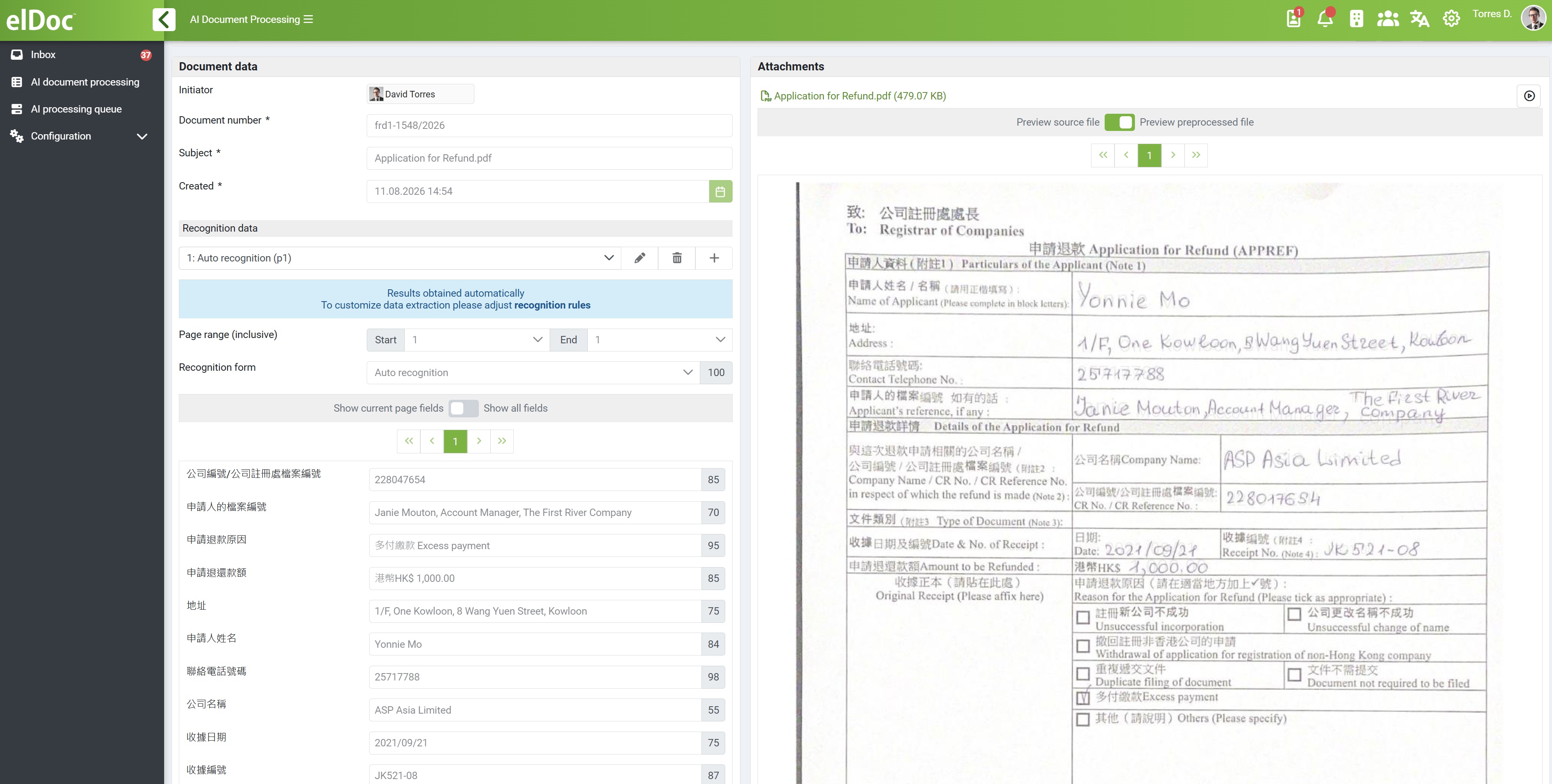The width and height of the screenshot is (1552, 784).
Task: Click Document number input field
Action: (549, 125)
